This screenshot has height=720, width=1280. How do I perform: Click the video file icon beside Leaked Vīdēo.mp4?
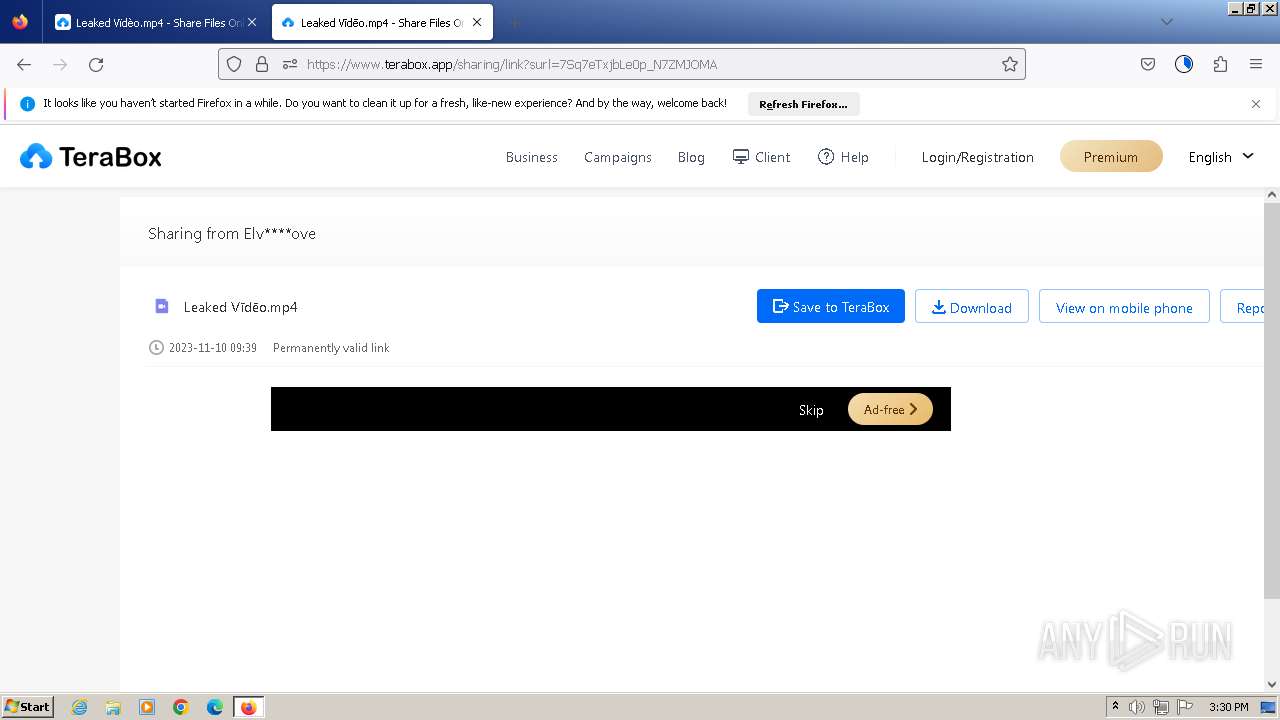click(x=162, y=306)
